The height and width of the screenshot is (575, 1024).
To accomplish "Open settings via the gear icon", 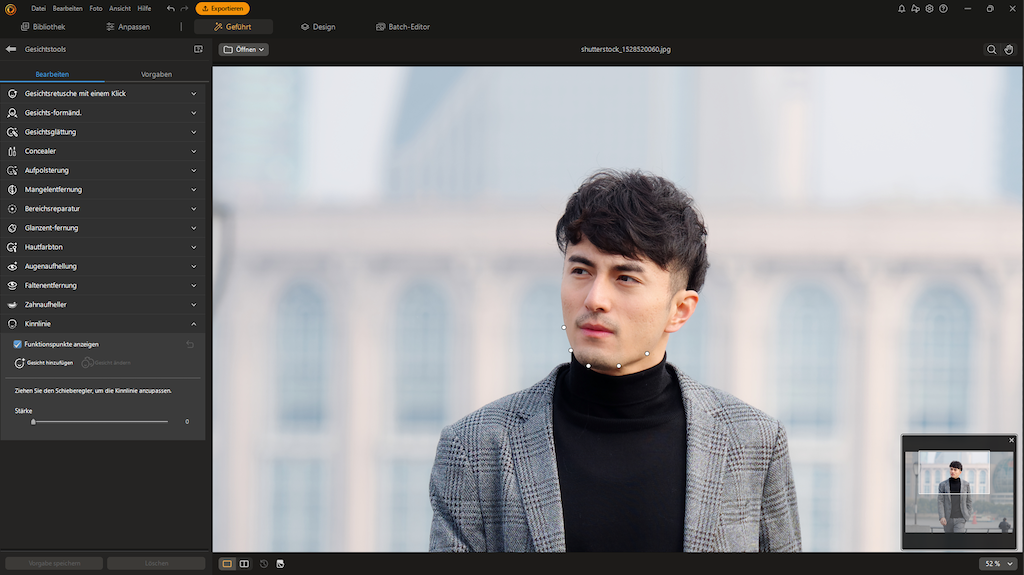I will [929, 8].
